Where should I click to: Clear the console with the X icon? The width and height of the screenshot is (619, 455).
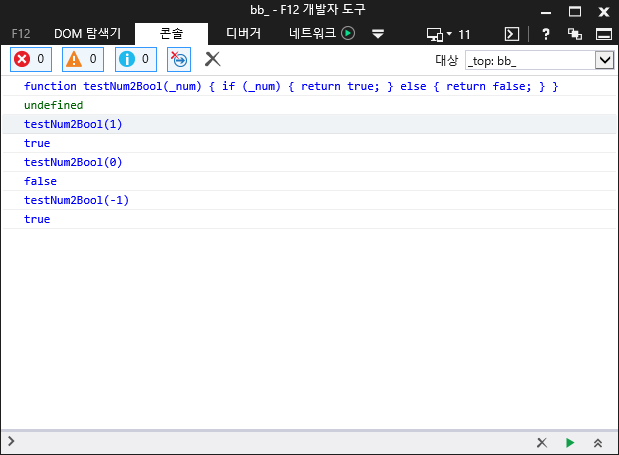pyautogui.click(x=212, y=59)
